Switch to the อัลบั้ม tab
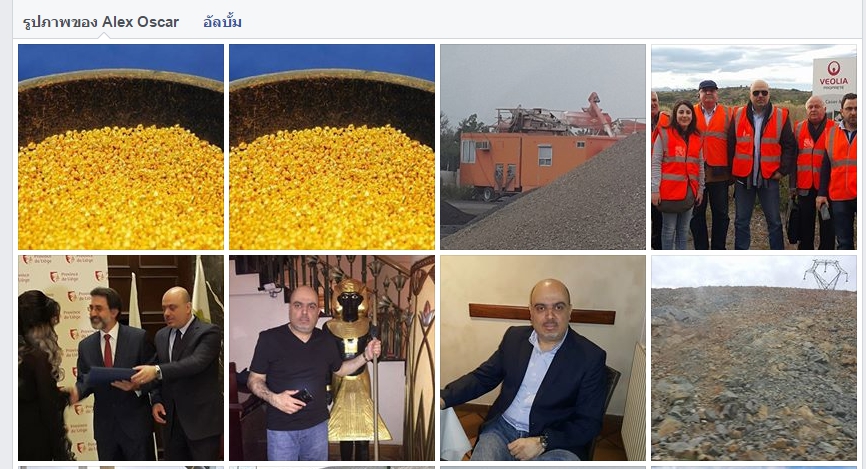 tap(222, 22)
